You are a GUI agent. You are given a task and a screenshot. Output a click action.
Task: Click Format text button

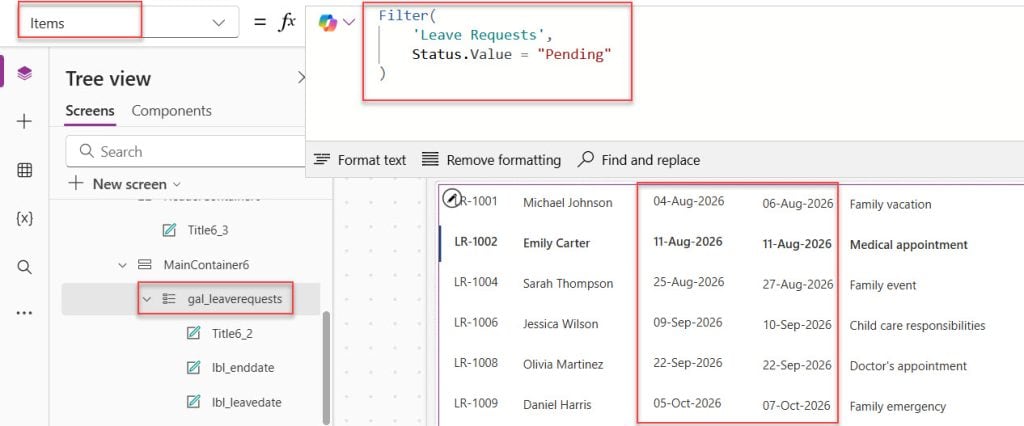(360, 160)
